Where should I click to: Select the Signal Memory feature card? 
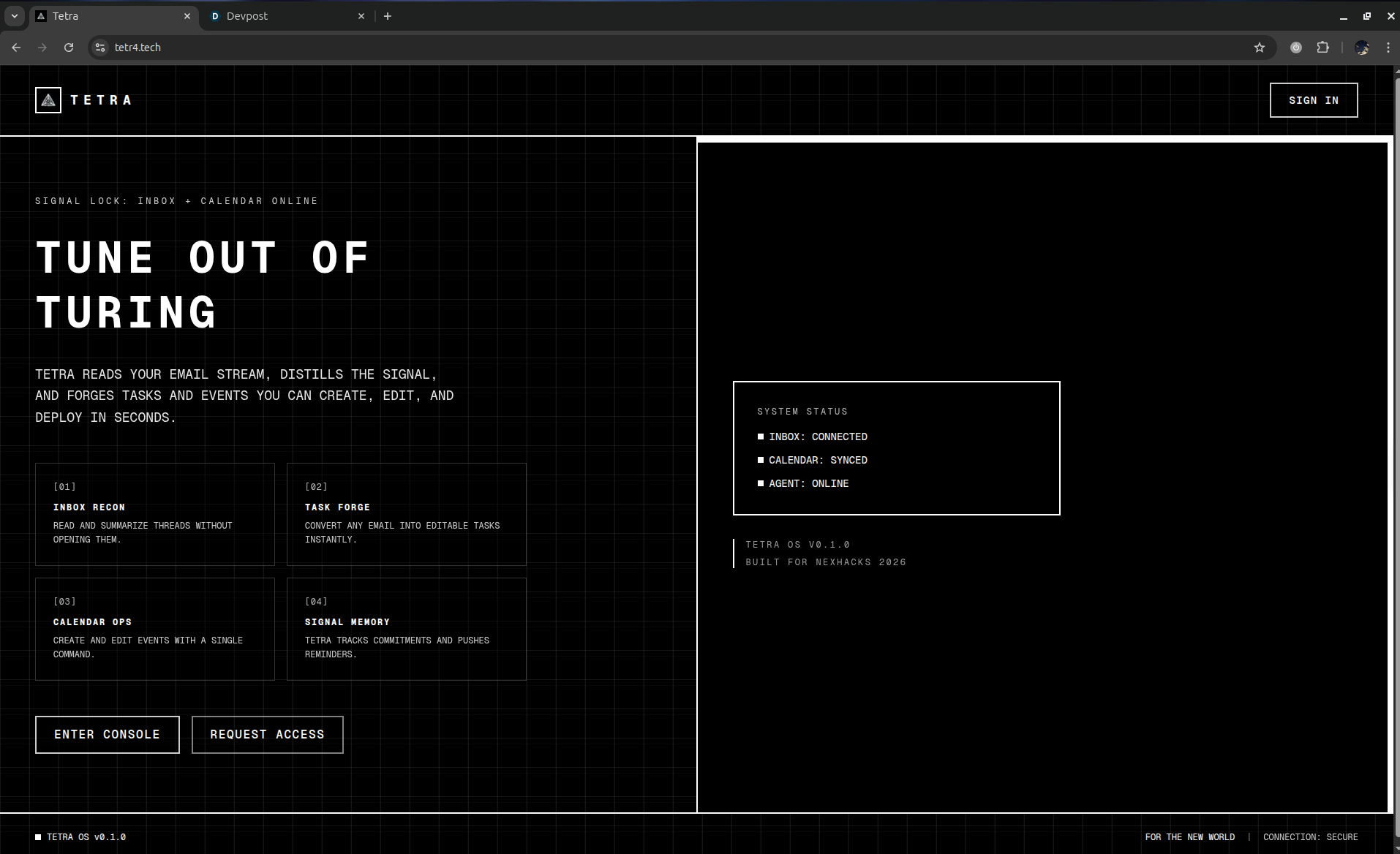pos(407,629)
